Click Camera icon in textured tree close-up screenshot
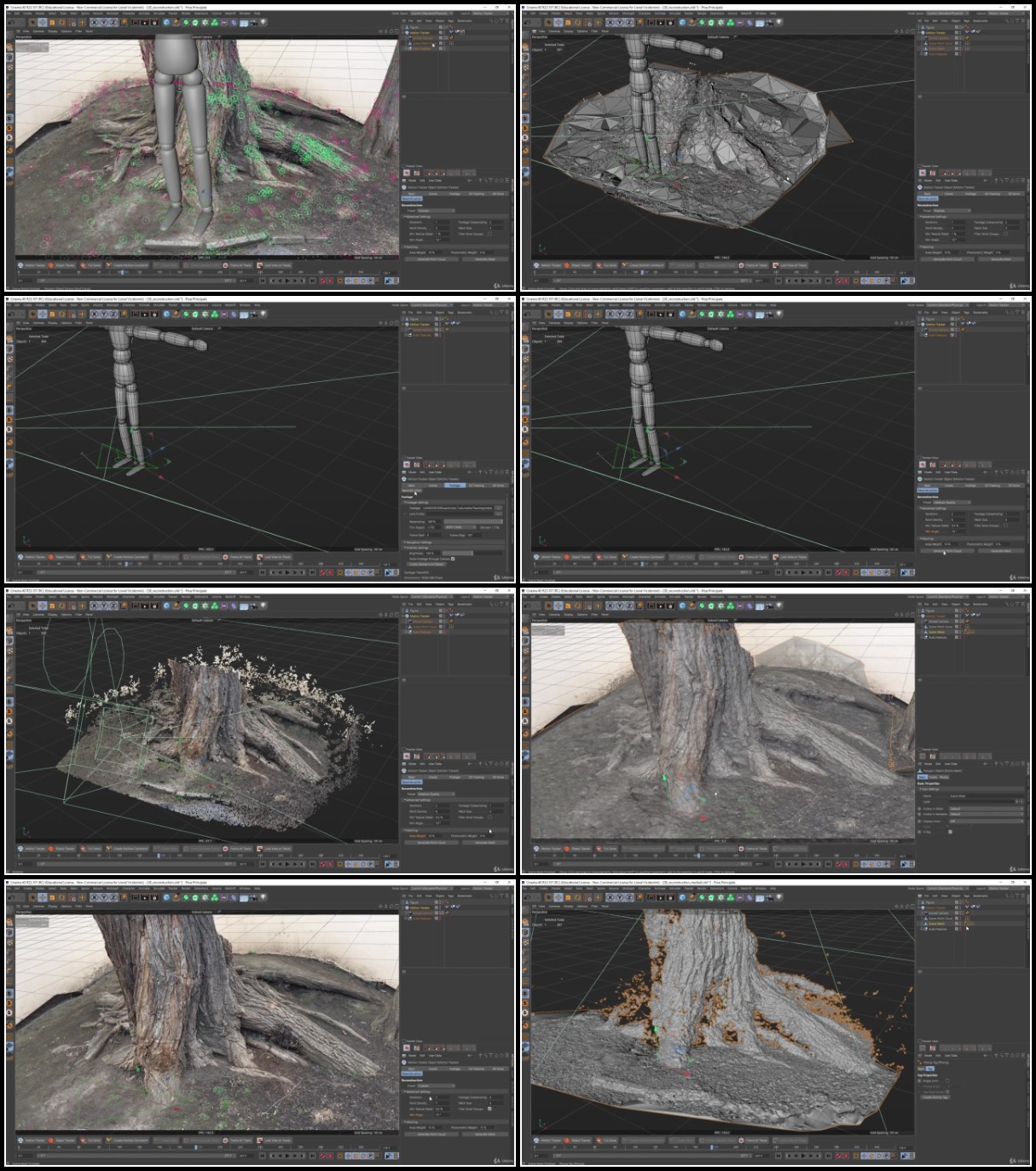 (x=253, y=897)
